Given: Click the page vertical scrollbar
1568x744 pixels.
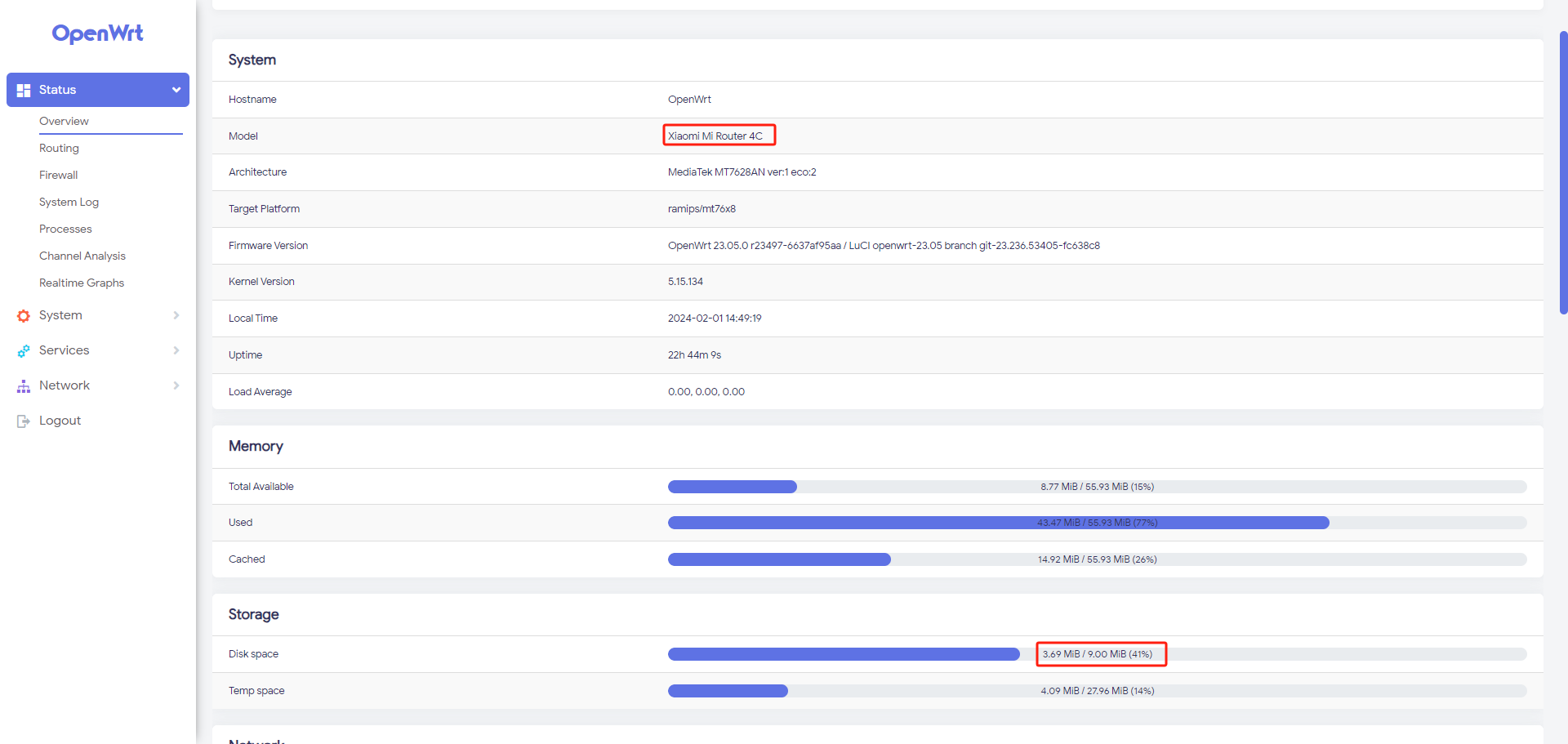Looking at the screenshot, I should [x=1563, y=172].
